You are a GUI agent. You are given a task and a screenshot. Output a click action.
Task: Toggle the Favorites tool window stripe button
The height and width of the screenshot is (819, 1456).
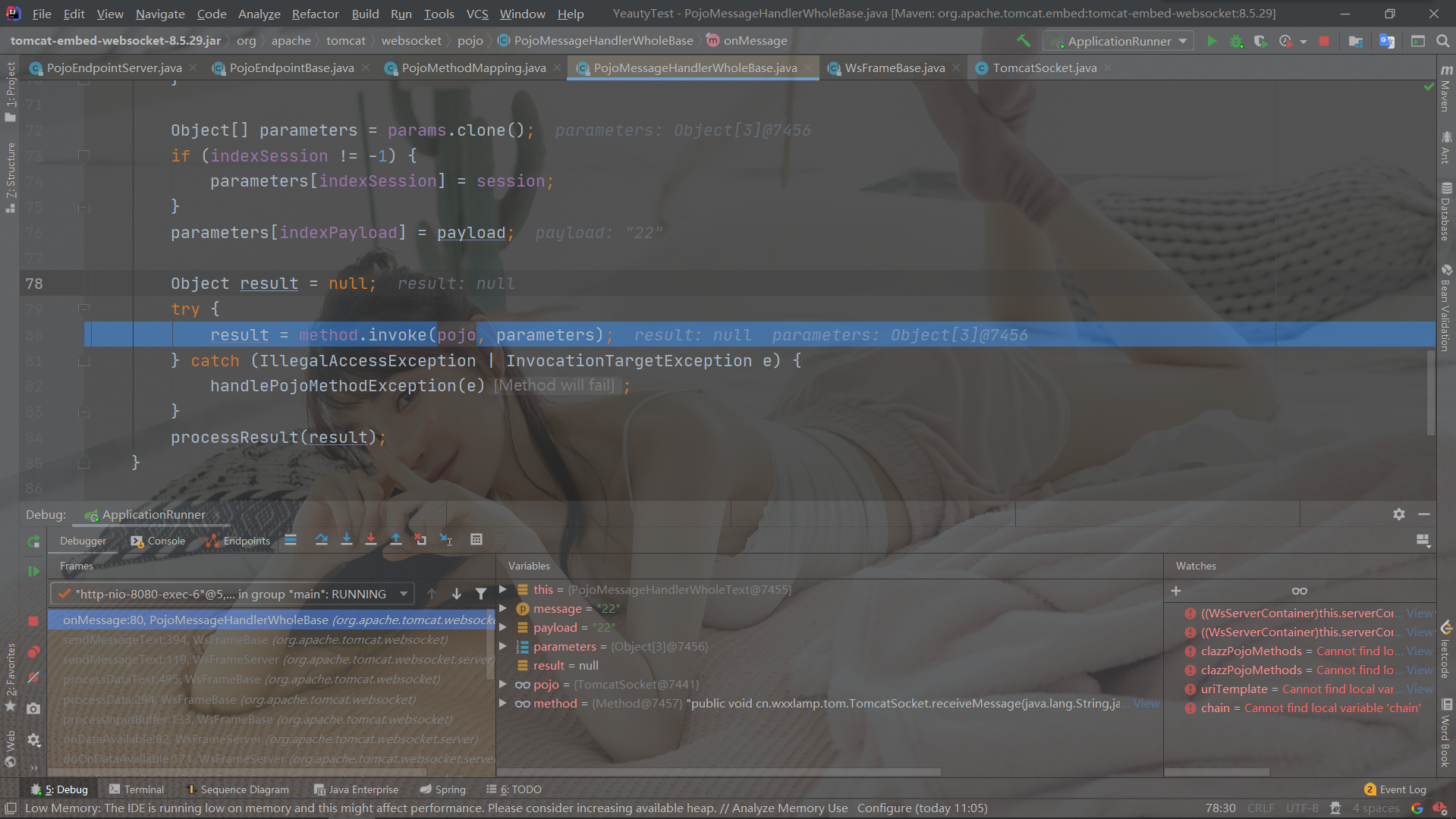10,677
